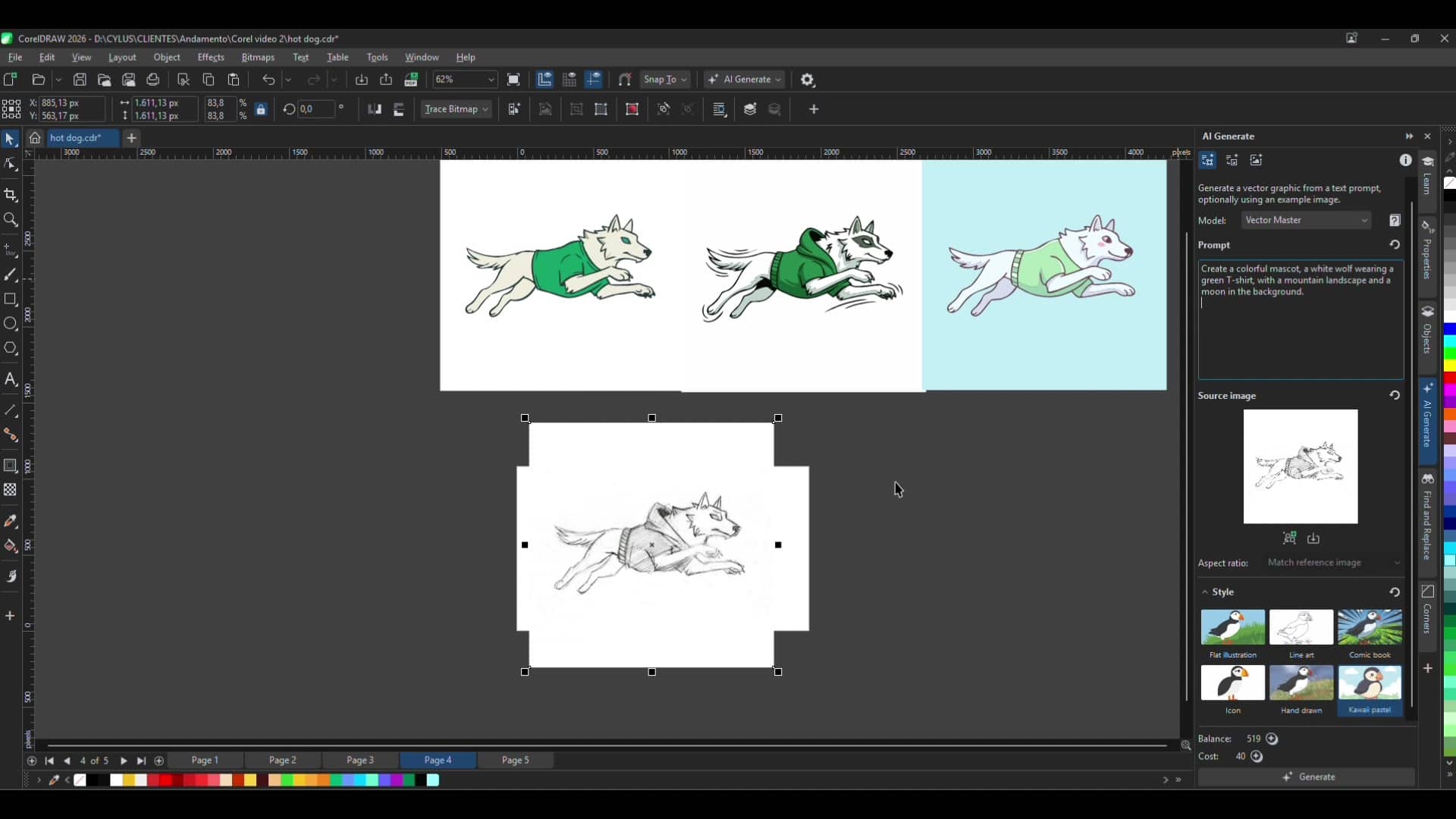Click the AI Generate info icon

(x=1405, y=160)
